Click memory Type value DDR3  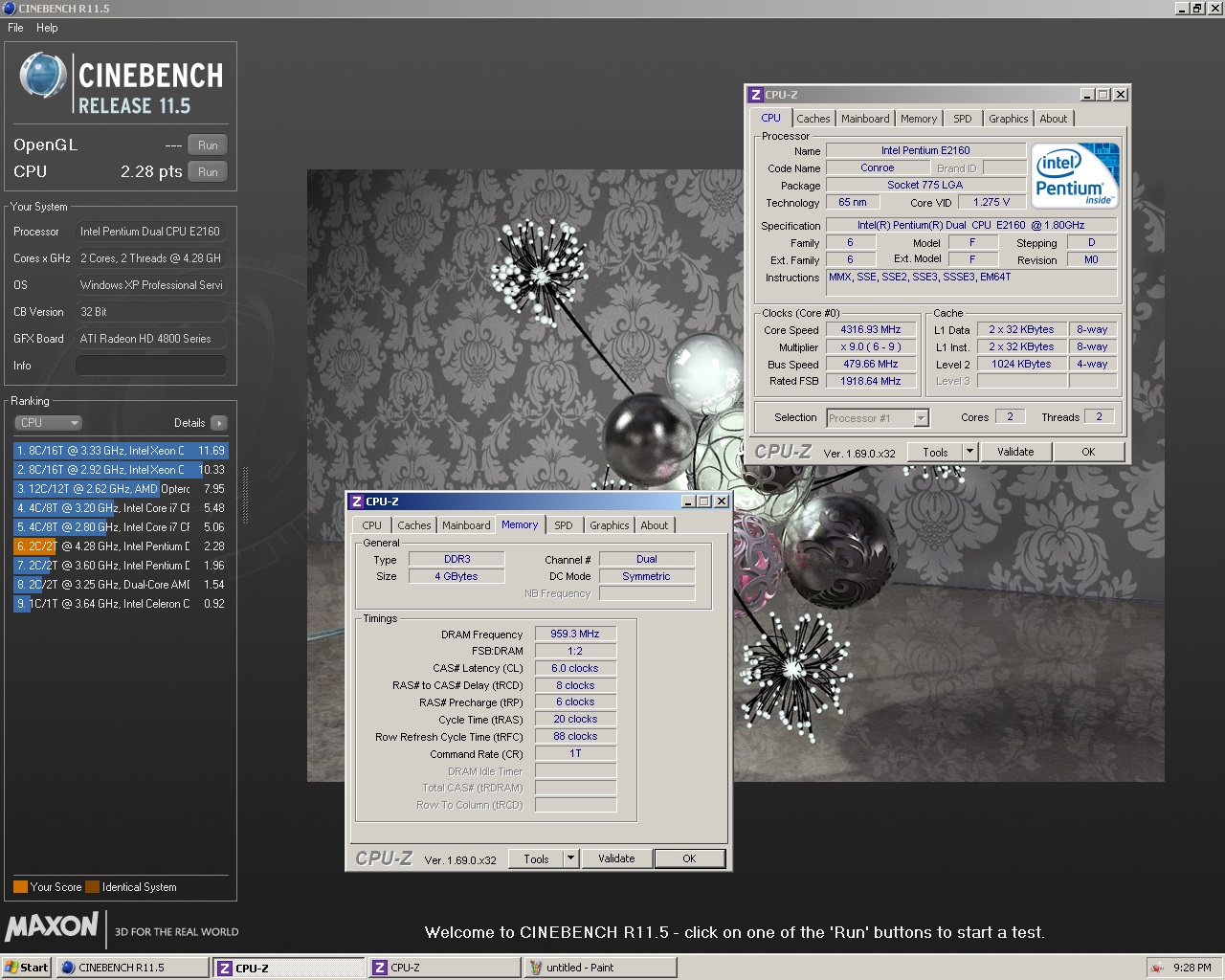coord(457,559)
